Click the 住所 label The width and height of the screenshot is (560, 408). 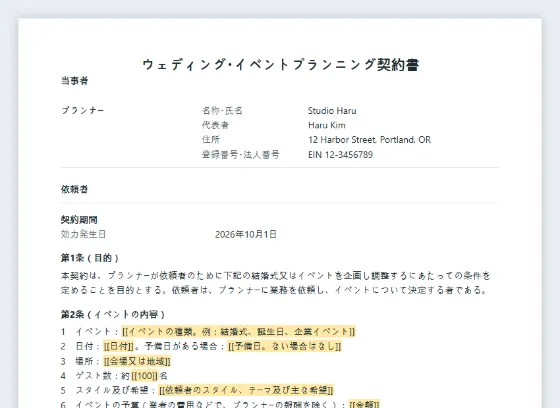pyautogui.click(x=211, y=140)
